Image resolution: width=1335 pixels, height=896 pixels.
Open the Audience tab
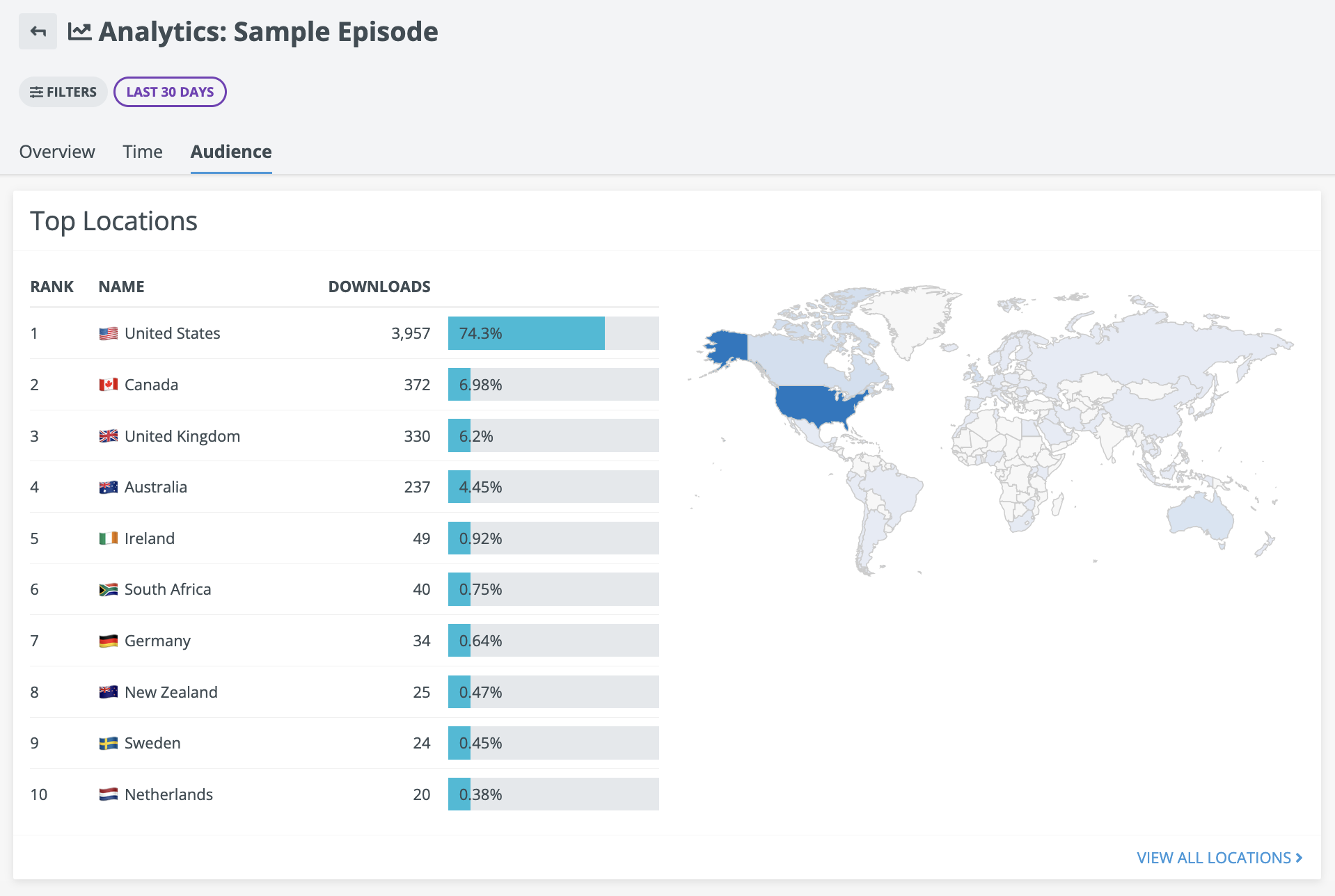(x=231, y=152)
